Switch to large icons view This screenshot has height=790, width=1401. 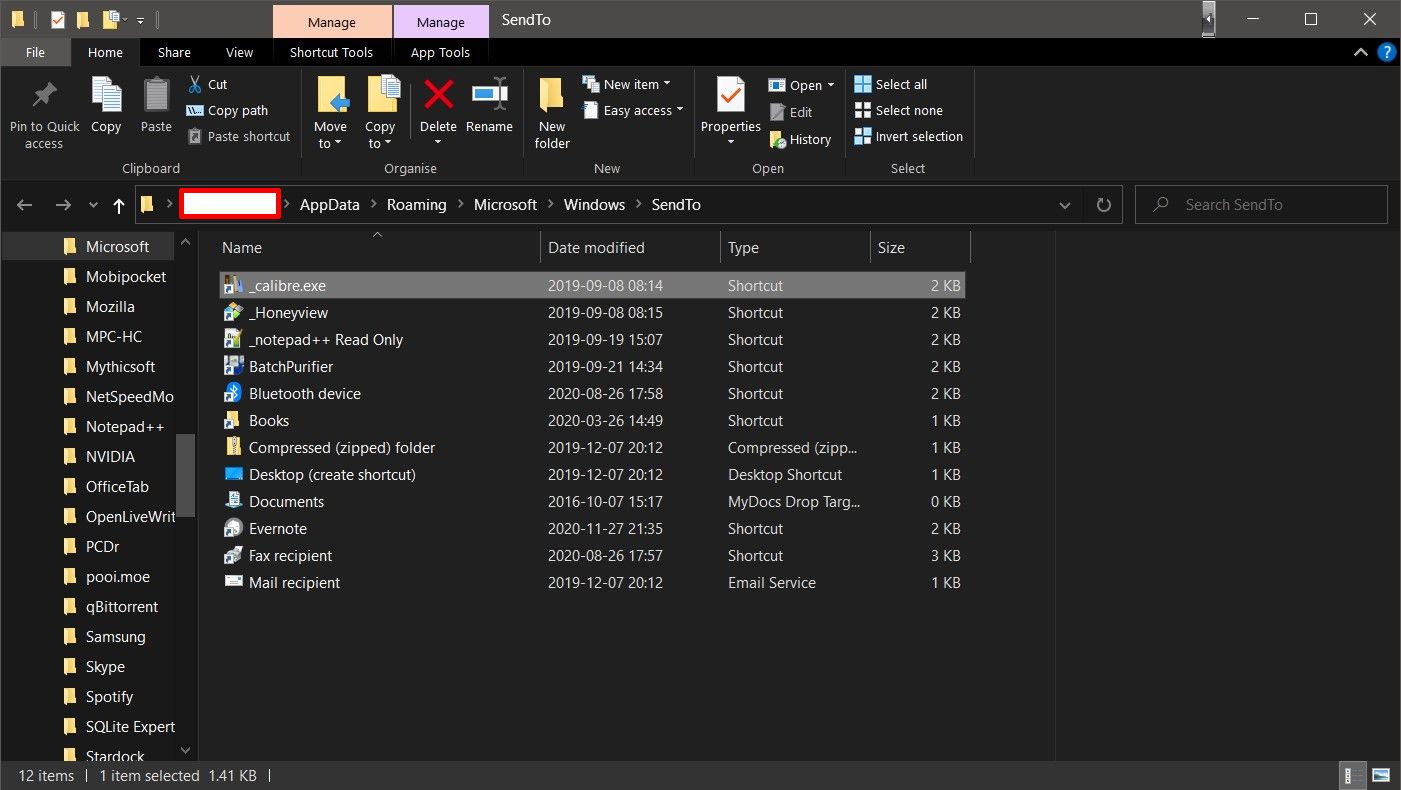1381,775
